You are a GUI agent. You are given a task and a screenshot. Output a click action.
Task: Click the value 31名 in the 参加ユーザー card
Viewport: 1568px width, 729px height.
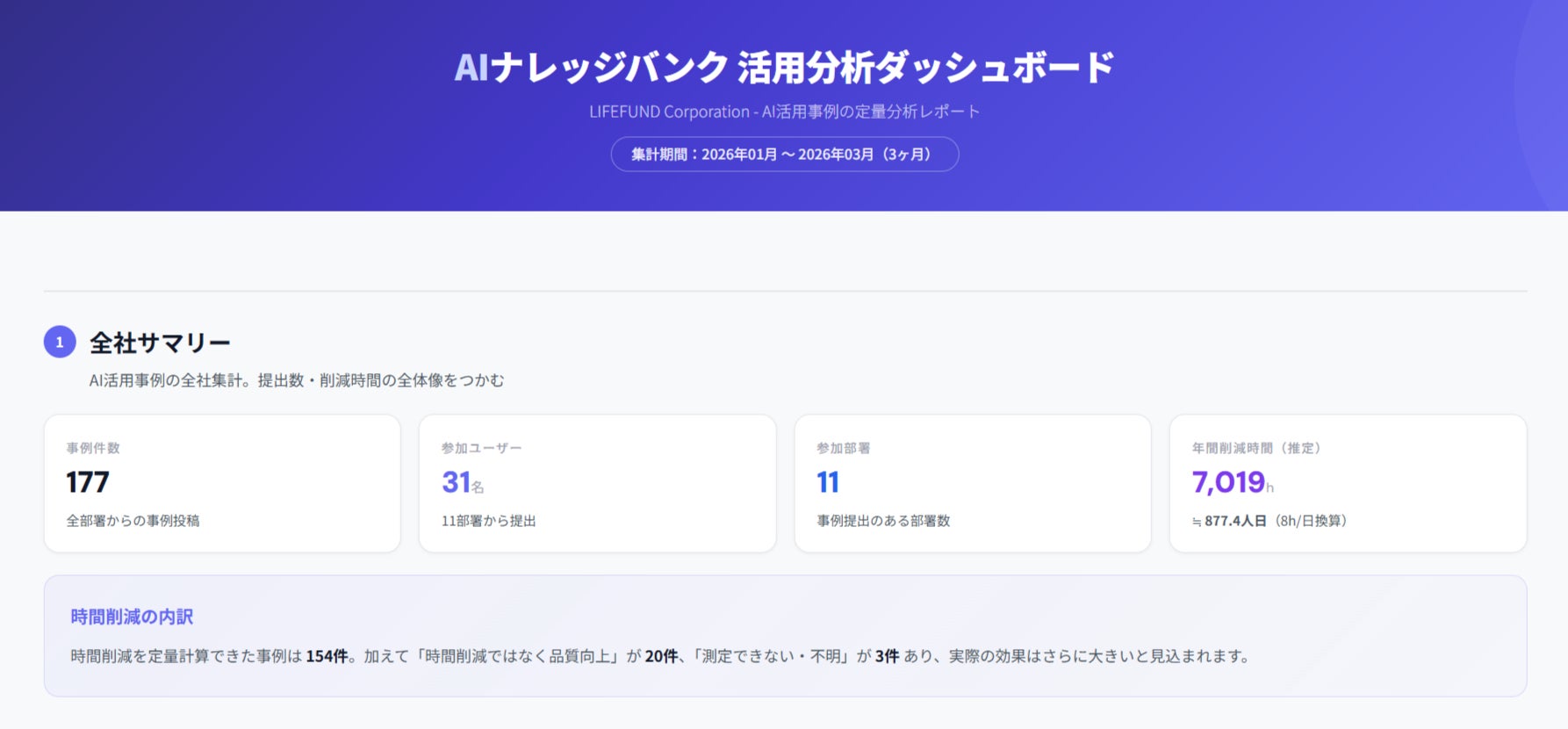(463, 482)
